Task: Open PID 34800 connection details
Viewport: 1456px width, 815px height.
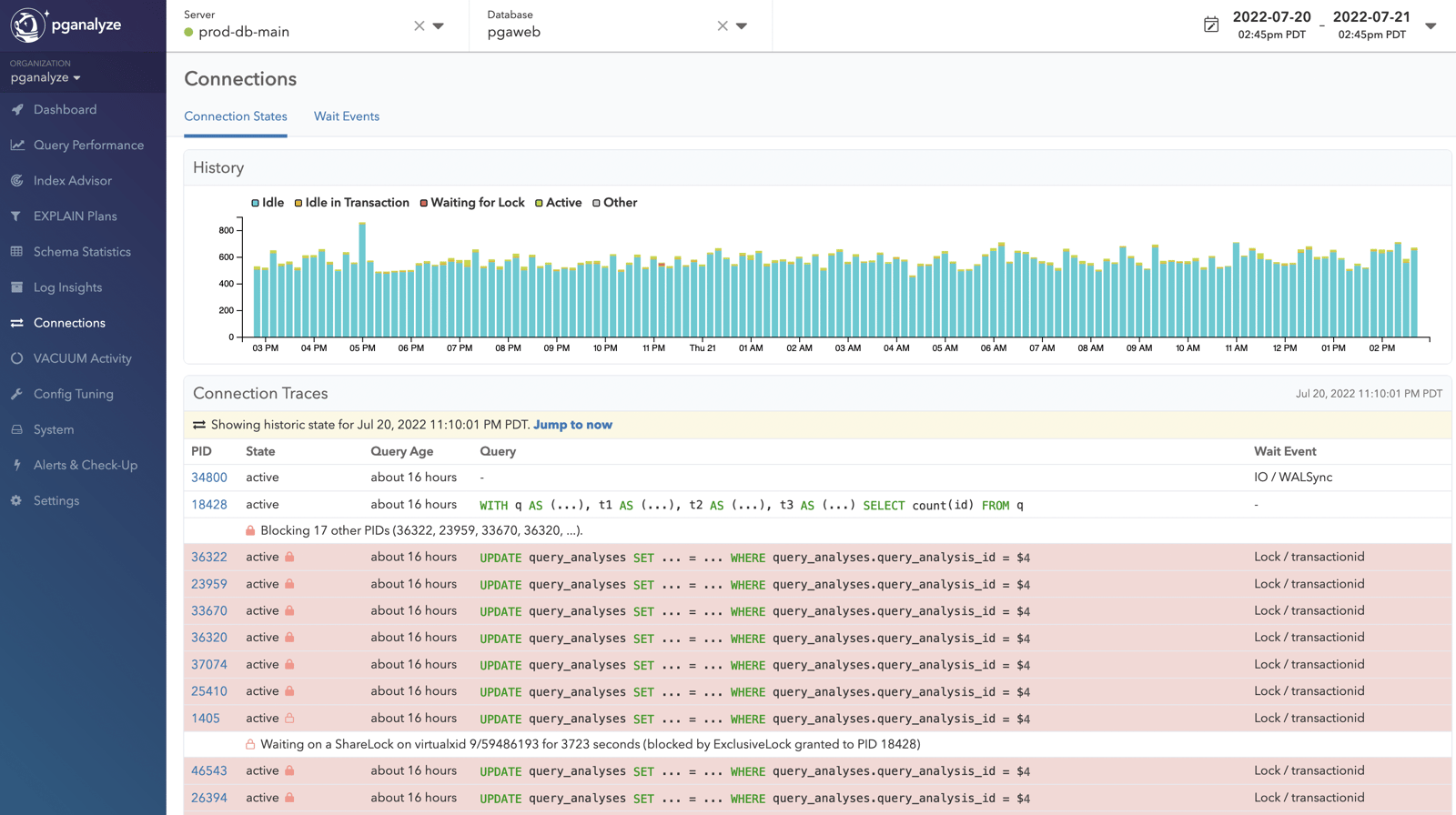Action: tap(209, 478)
